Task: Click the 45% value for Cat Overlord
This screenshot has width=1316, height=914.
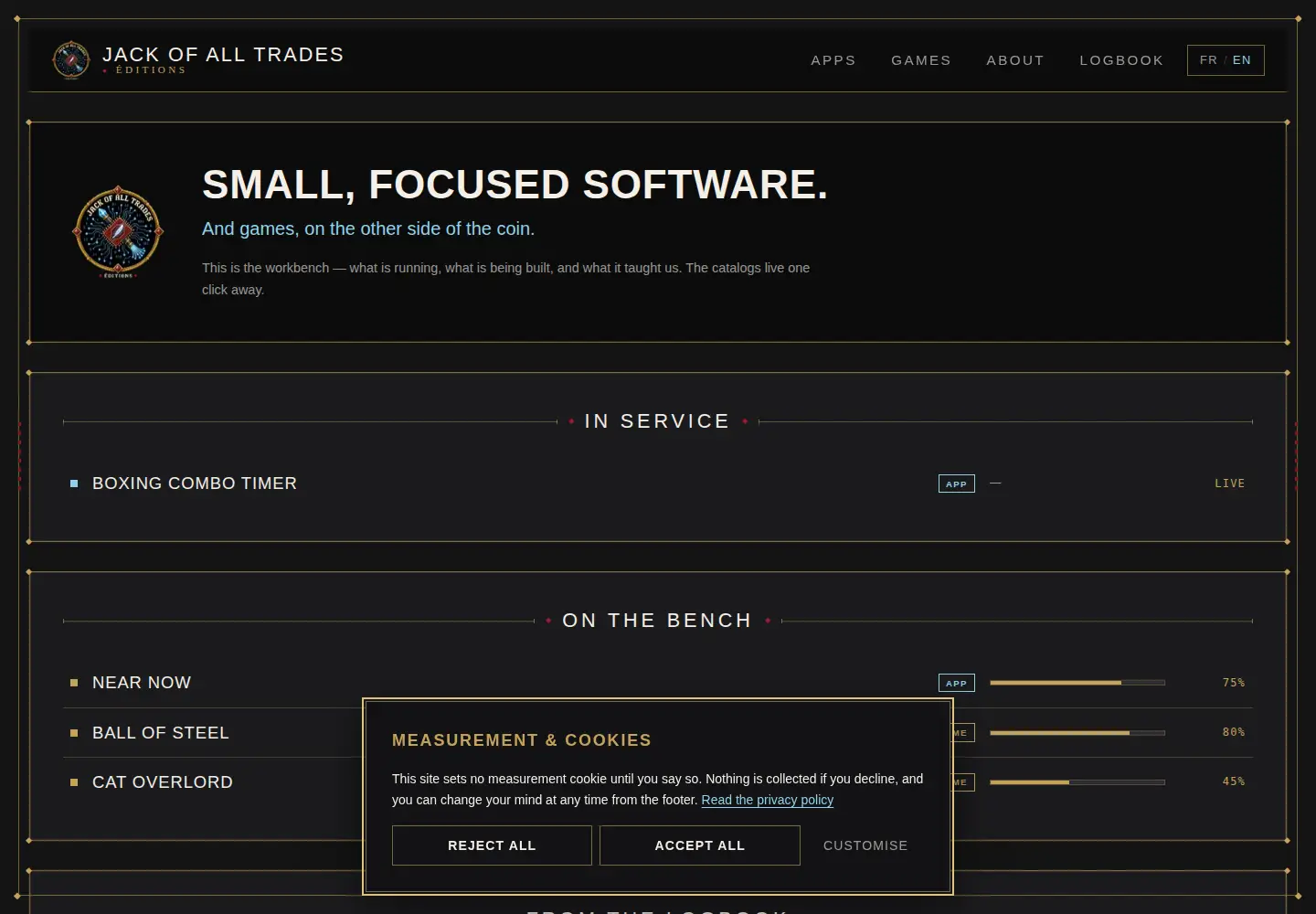Action: (x=1234, y=781)
